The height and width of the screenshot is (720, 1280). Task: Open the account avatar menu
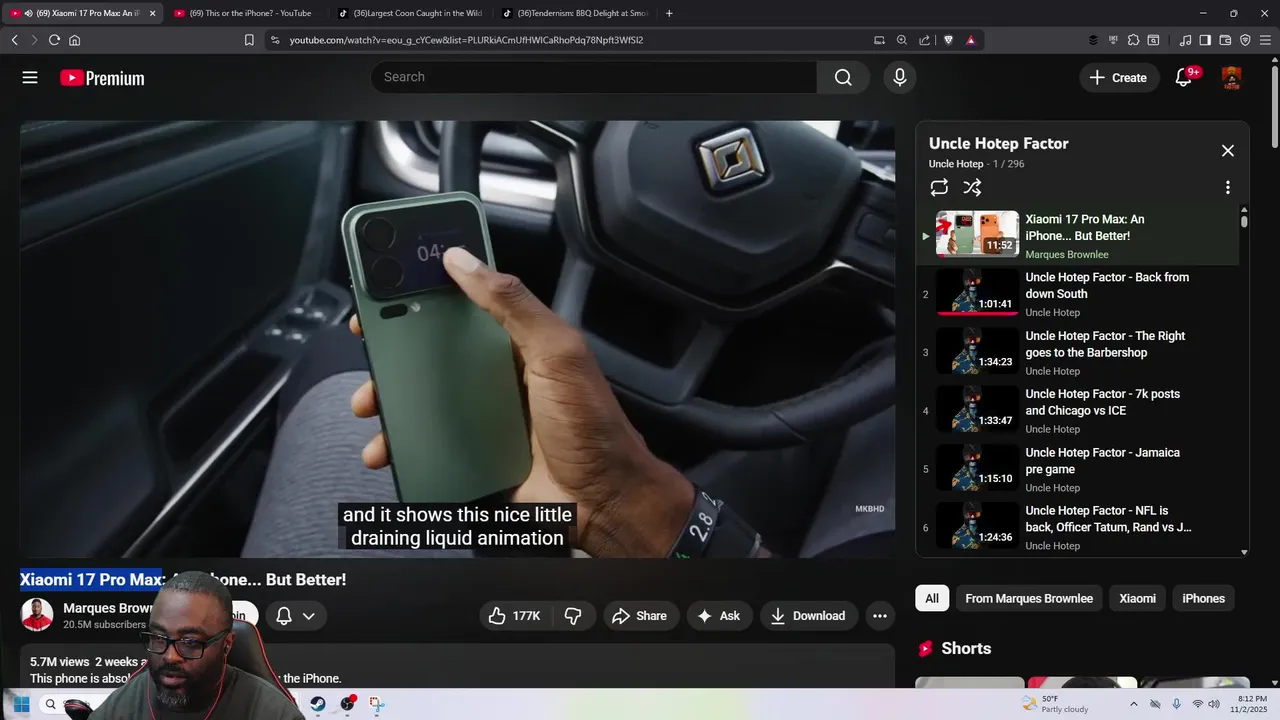[1232, 77]
